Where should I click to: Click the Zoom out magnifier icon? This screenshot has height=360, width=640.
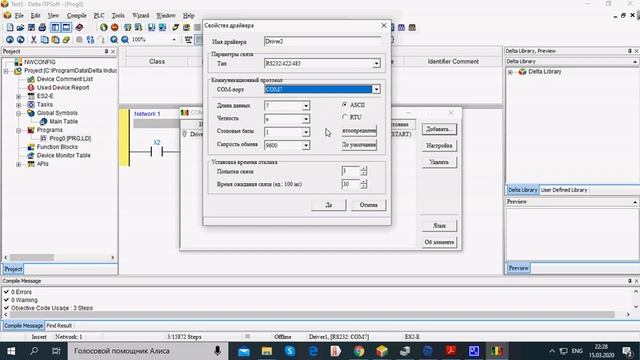(x=125, y=40)
